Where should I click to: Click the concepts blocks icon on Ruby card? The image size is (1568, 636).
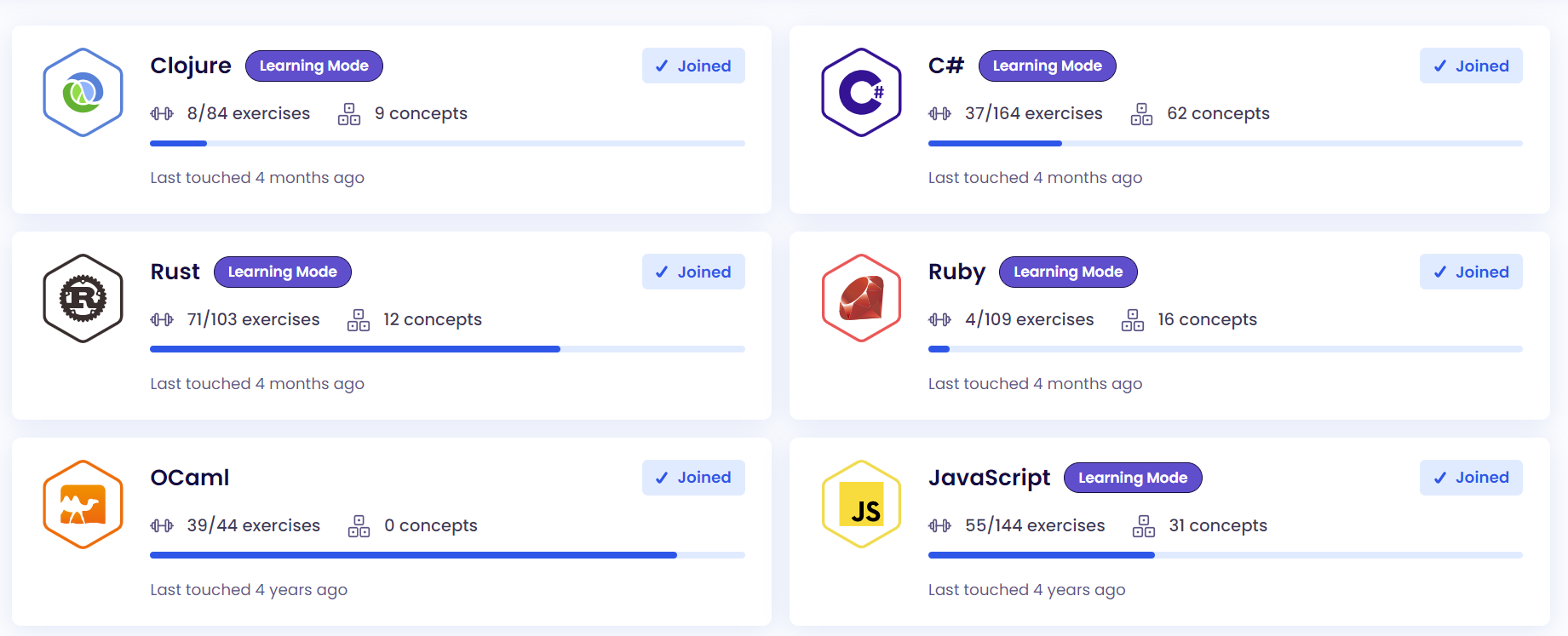[x=1133, y=319]
